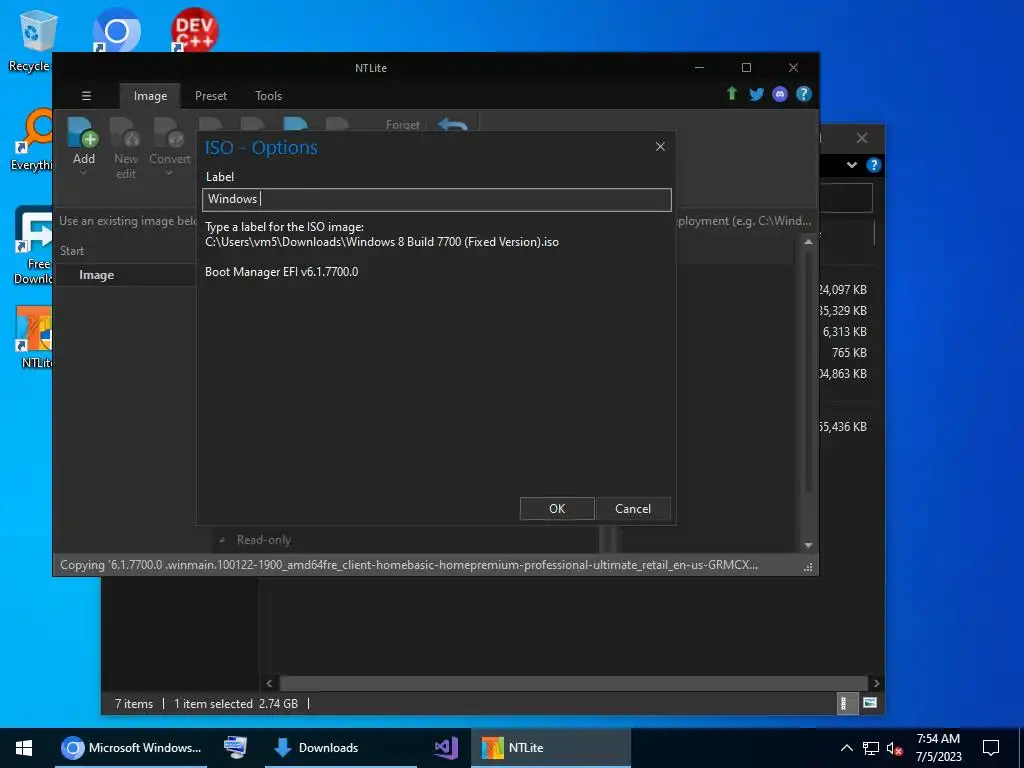Open Free Download Manager desktop shortcut

(33, 246)
